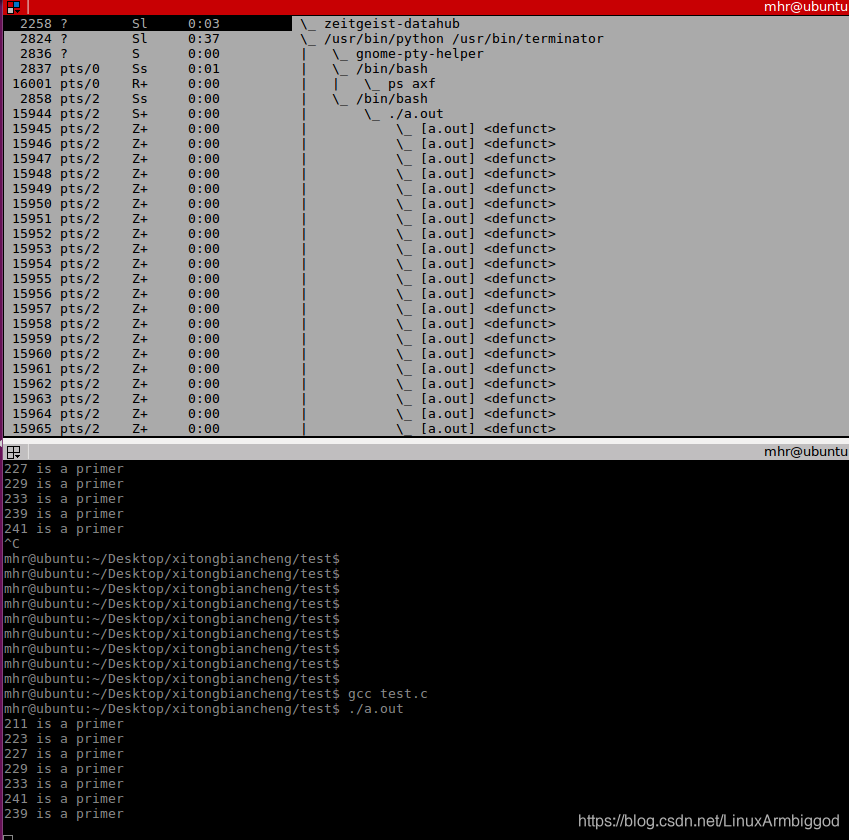Click the '223 is a primer' output line
The image size is (849, 840).
pos(64,739)
